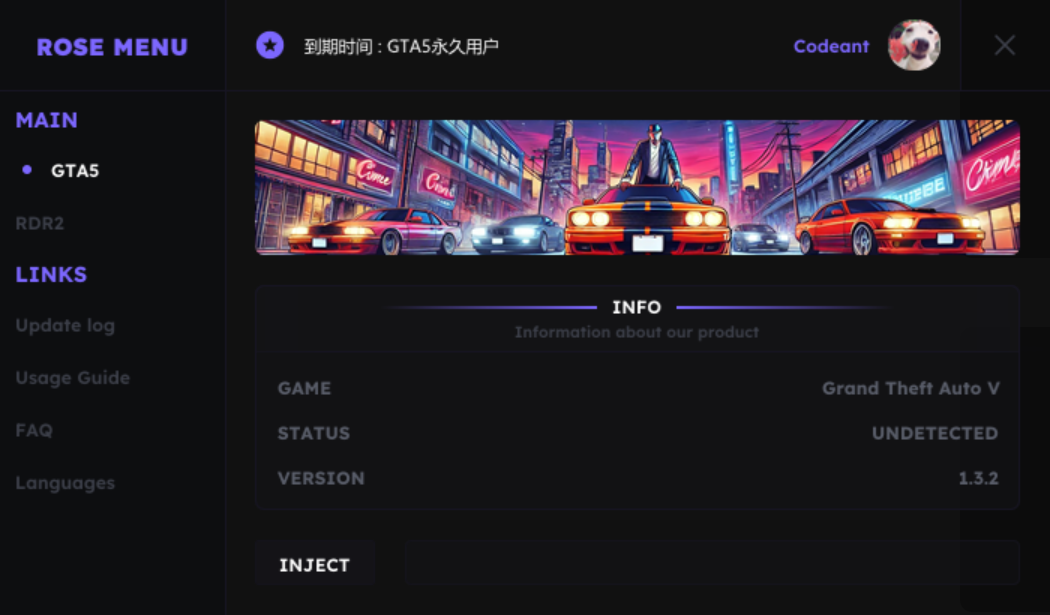Click the GTA5 expiry time text
The width and height of the screenshot is (1050, 615).
(x=401, y=46)
